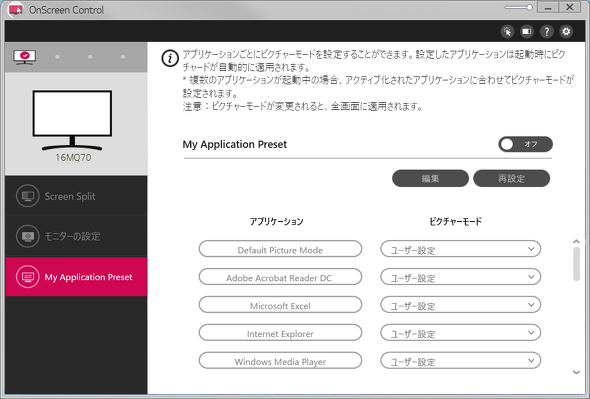
Task: Click the OnScreen Control title bar logo
Action: [15, 9]
